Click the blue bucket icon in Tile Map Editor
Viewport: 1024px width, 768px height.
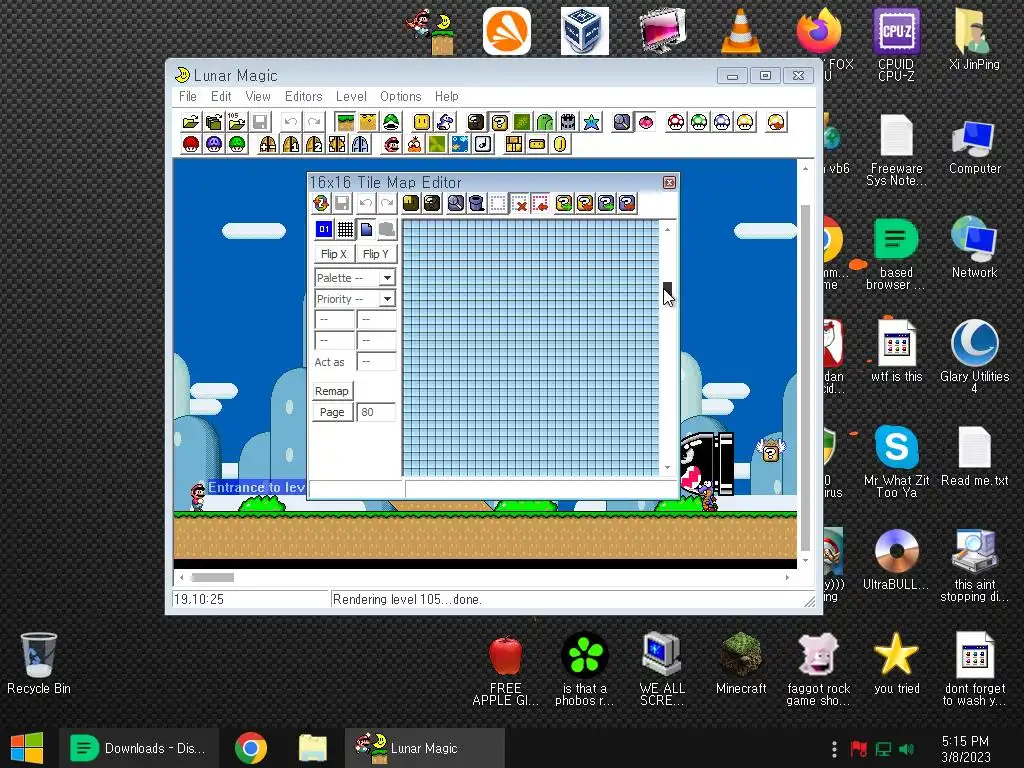coord(477,203)
